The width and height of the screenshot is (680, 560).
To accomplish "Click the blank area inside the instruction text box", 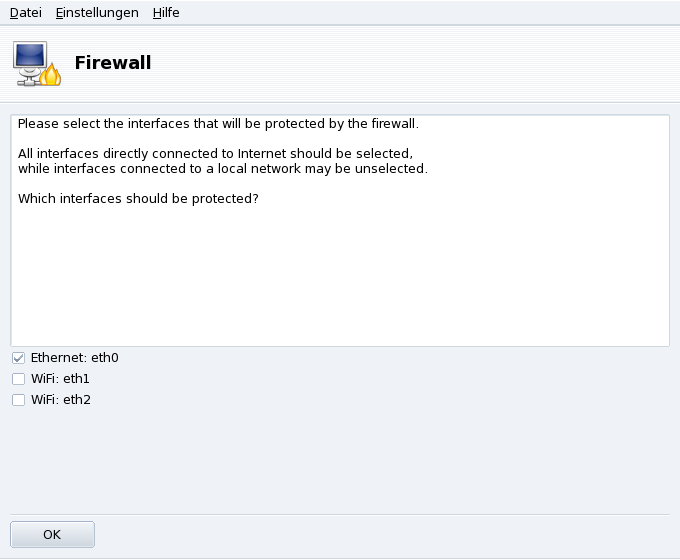I will coord(340,280).
